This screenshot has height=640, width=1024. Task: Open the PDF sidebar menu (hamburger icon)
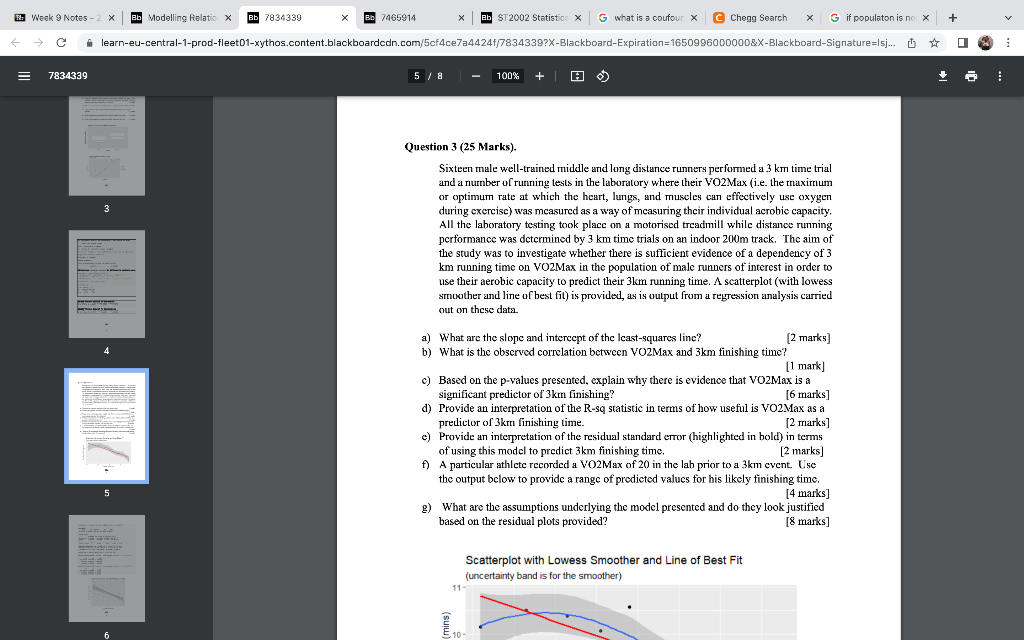pyautogui.click(x=24, y=76)
